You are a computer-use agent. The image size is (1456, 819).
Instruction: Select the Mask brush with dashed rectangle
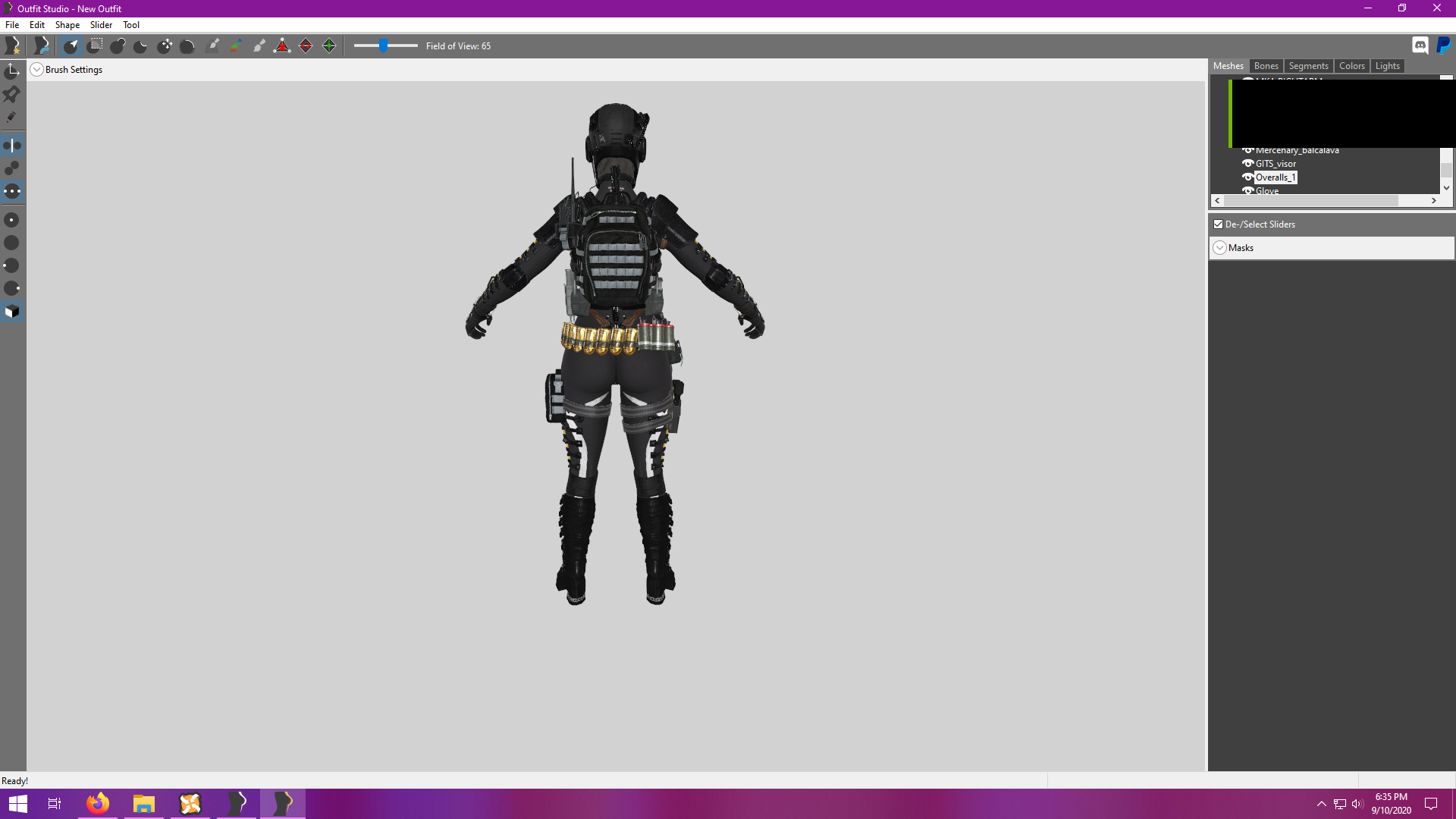95,46
